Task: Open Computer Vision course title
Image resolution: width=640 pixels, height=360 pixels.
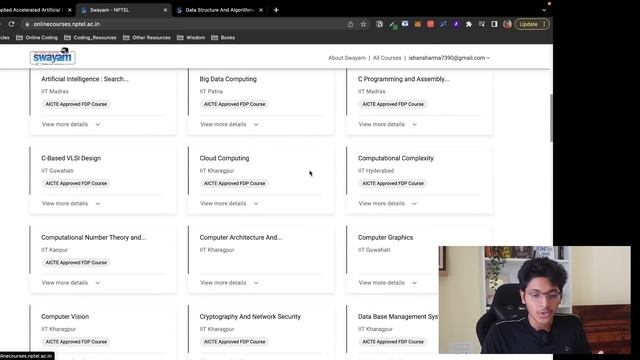Action: pyautogui.click(x=65, y=317)
